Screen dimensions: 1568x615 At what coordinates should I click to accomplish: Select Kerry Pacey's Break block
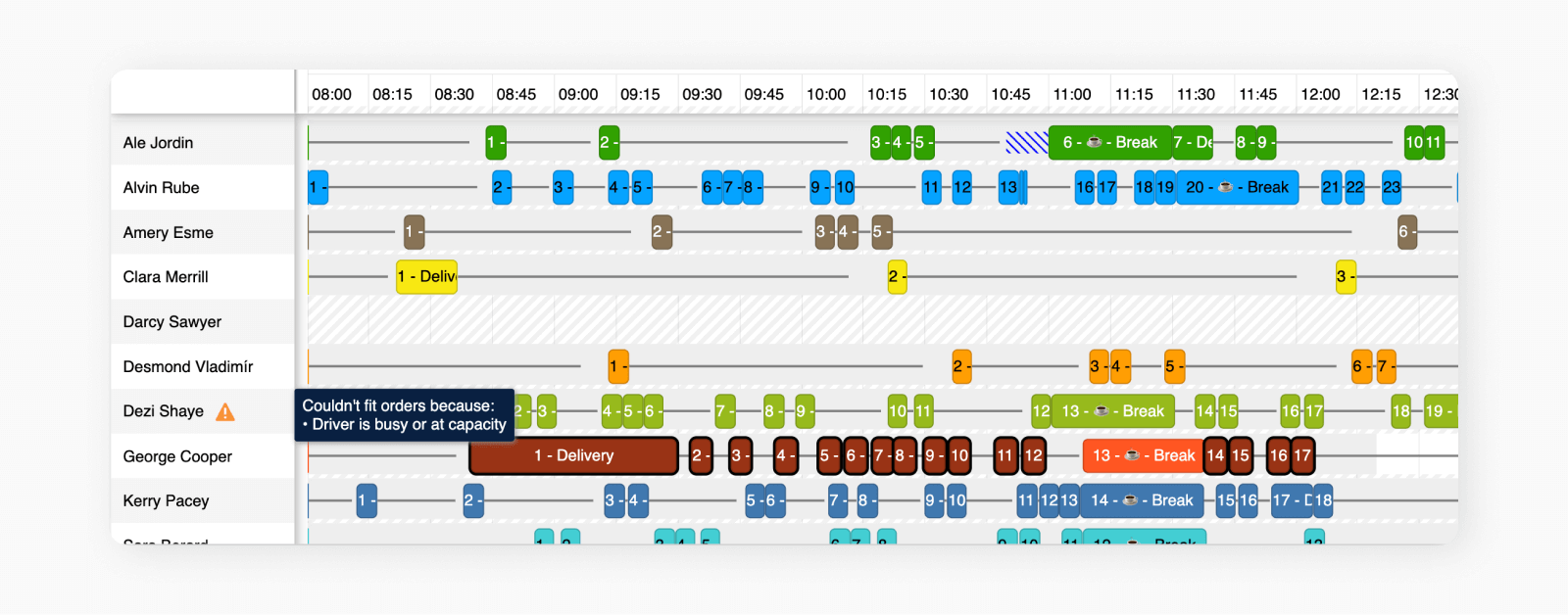tap(1142, 500)
